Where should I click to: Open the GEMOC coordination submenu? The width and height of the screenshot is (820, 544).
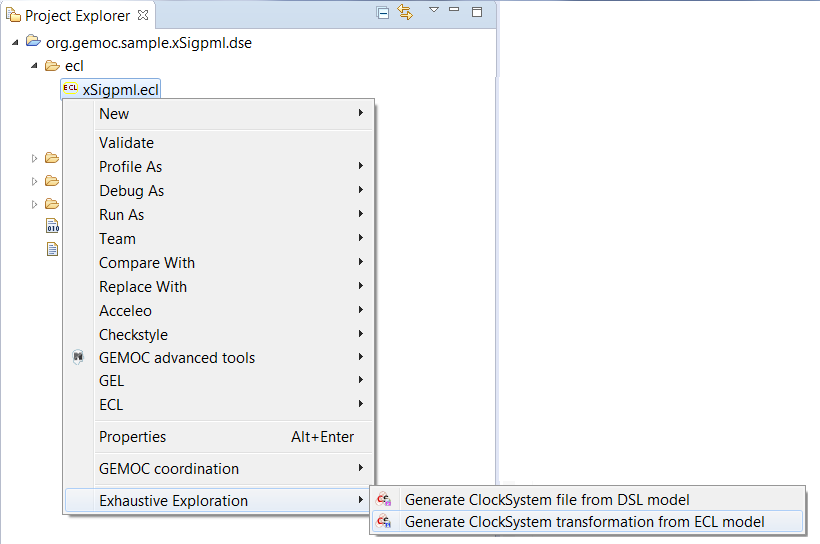(168, 469)
